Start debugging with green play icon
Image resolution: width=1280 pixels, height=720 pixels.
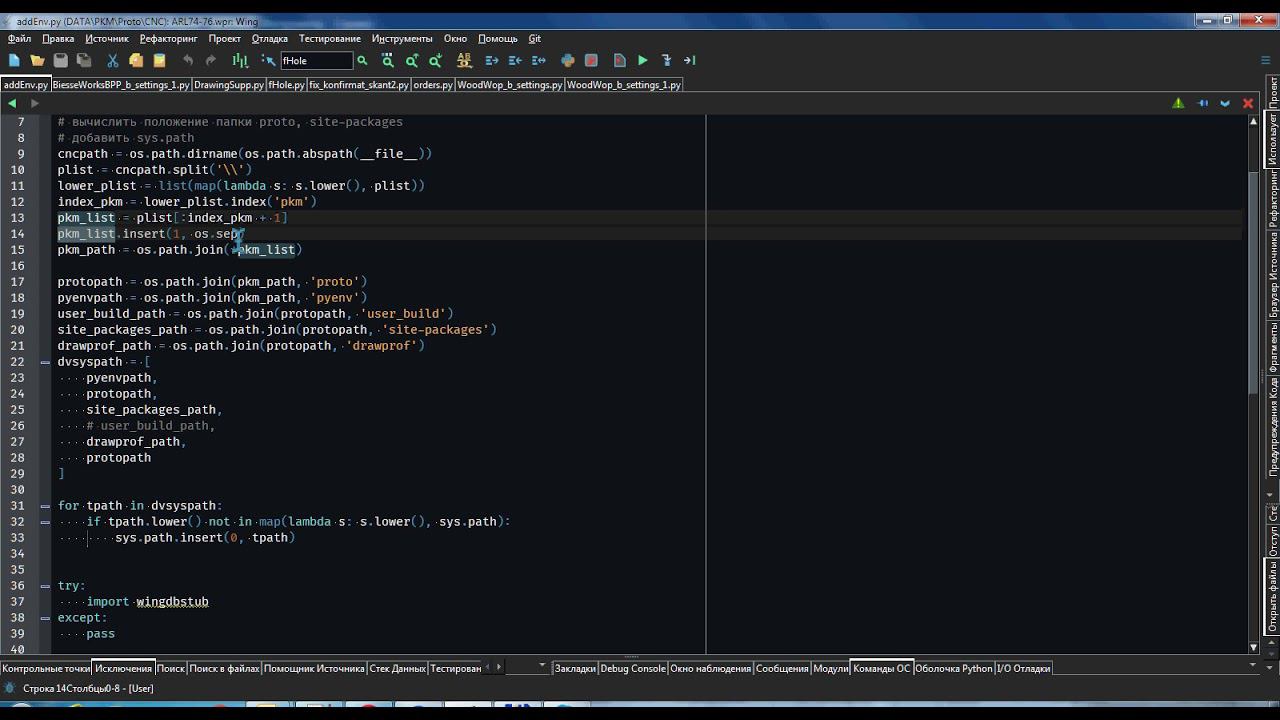pos(643,60)
